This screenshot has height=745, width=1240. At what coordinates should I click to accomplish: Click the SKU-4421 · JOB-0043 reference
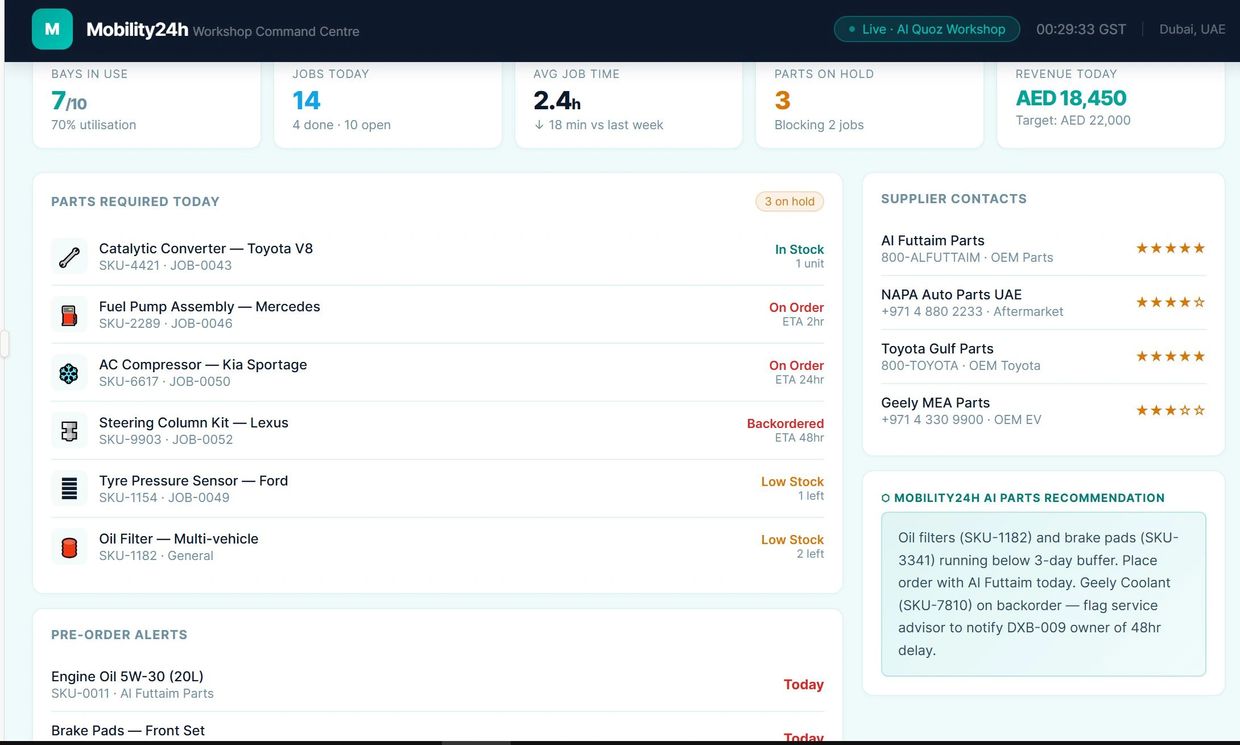click(165, 265)
